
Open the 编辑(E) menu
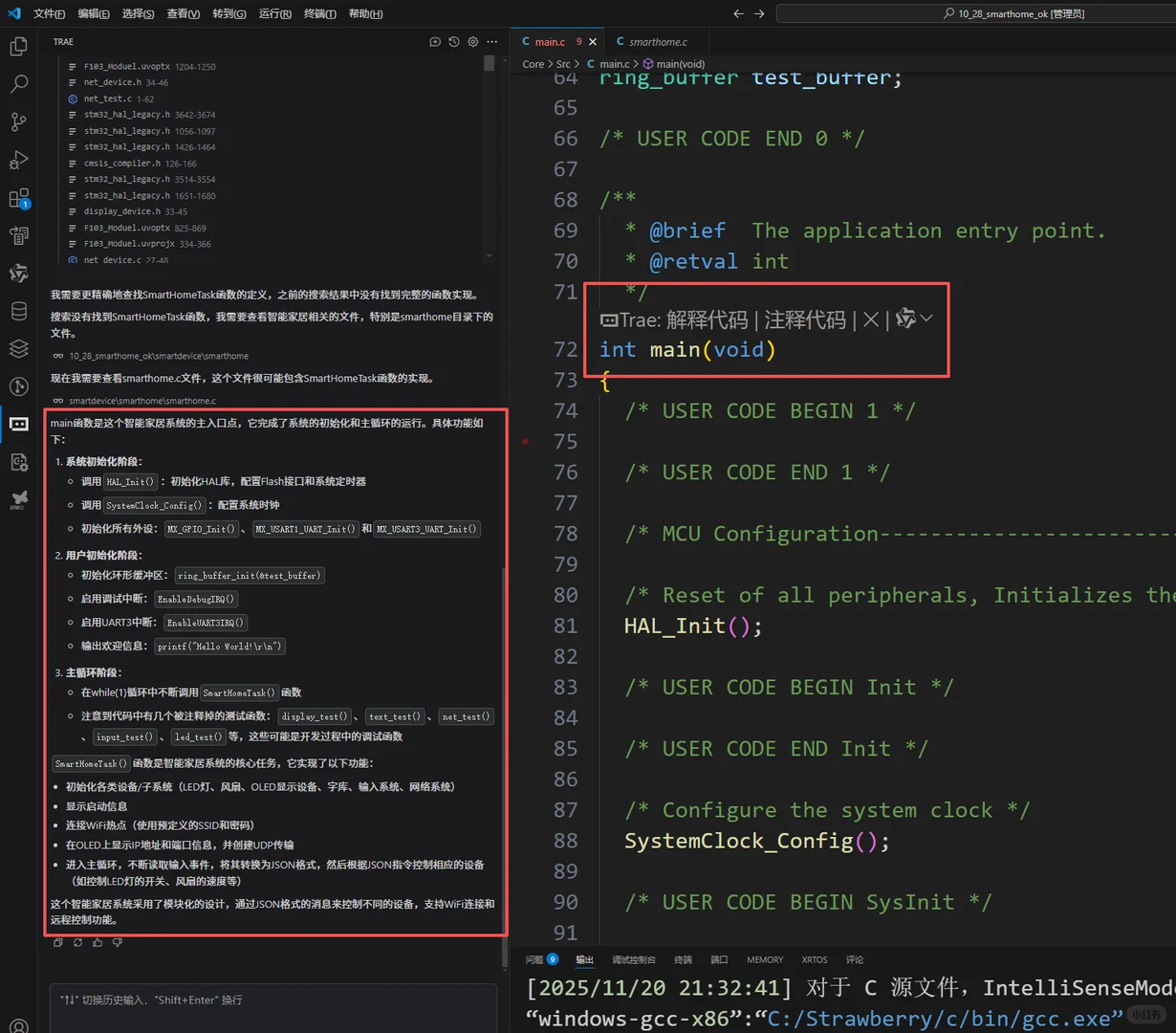click(x=94, y=13)
